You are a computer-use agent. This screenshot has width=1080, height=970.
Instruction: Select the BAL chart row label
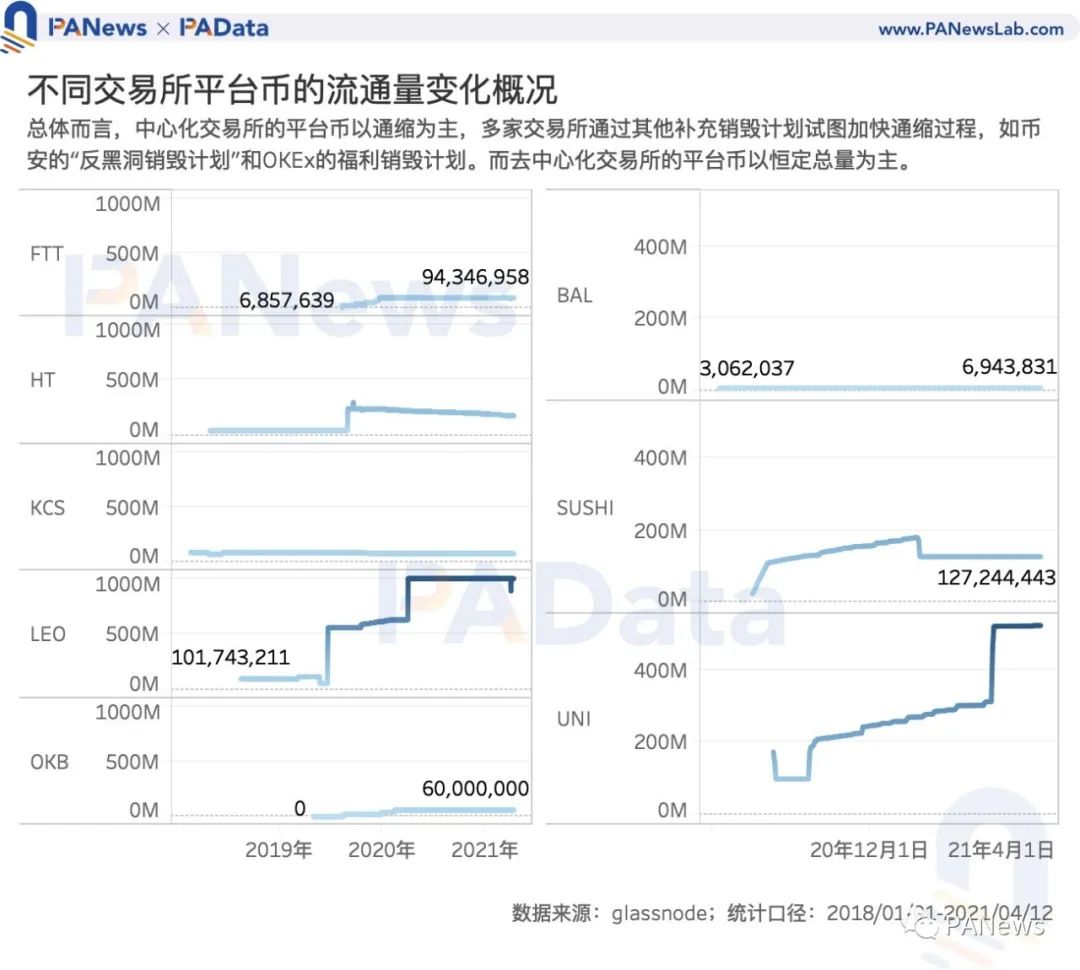tap(574, 296)
